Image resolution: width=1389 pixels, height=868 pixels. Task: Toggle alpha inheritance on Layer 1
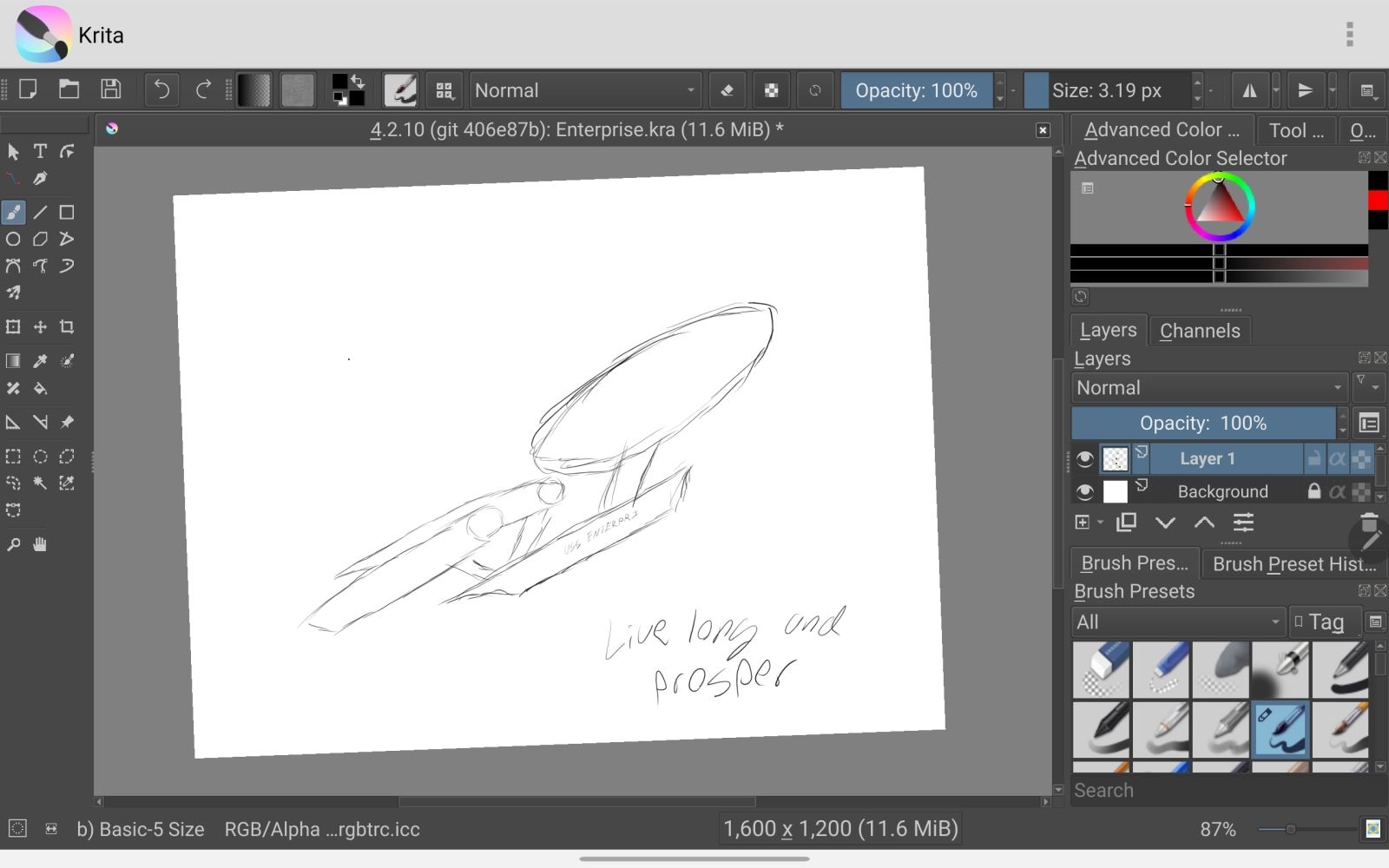click(1338, 458)
